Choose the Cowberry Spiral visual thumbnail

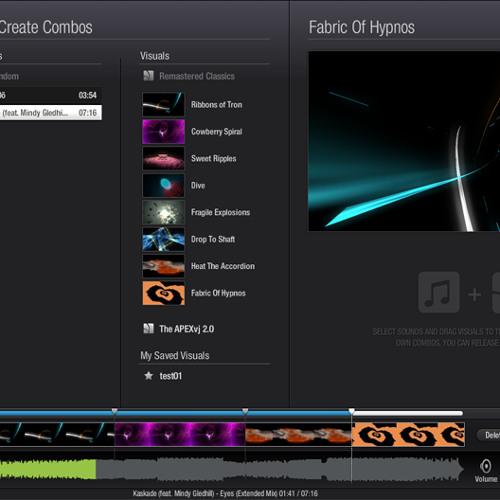(163, 132)
